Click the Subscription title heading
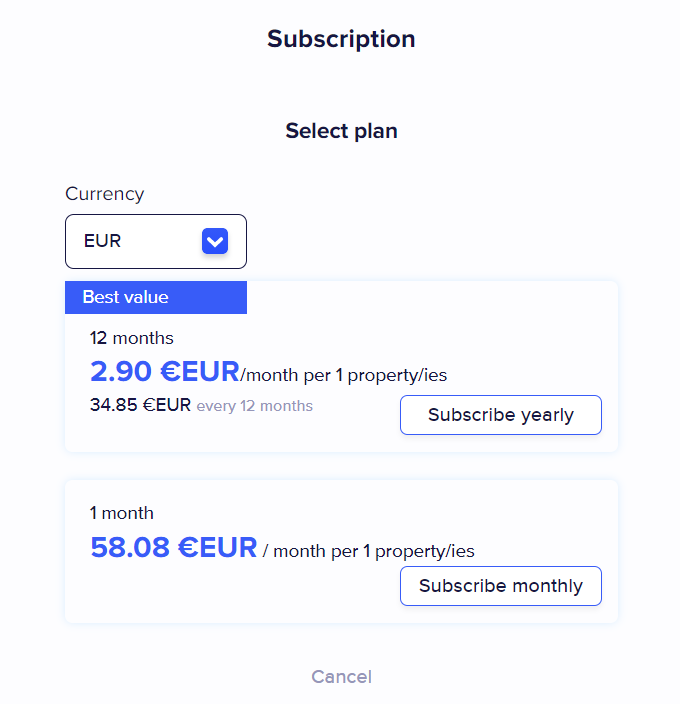 [341, 39]
